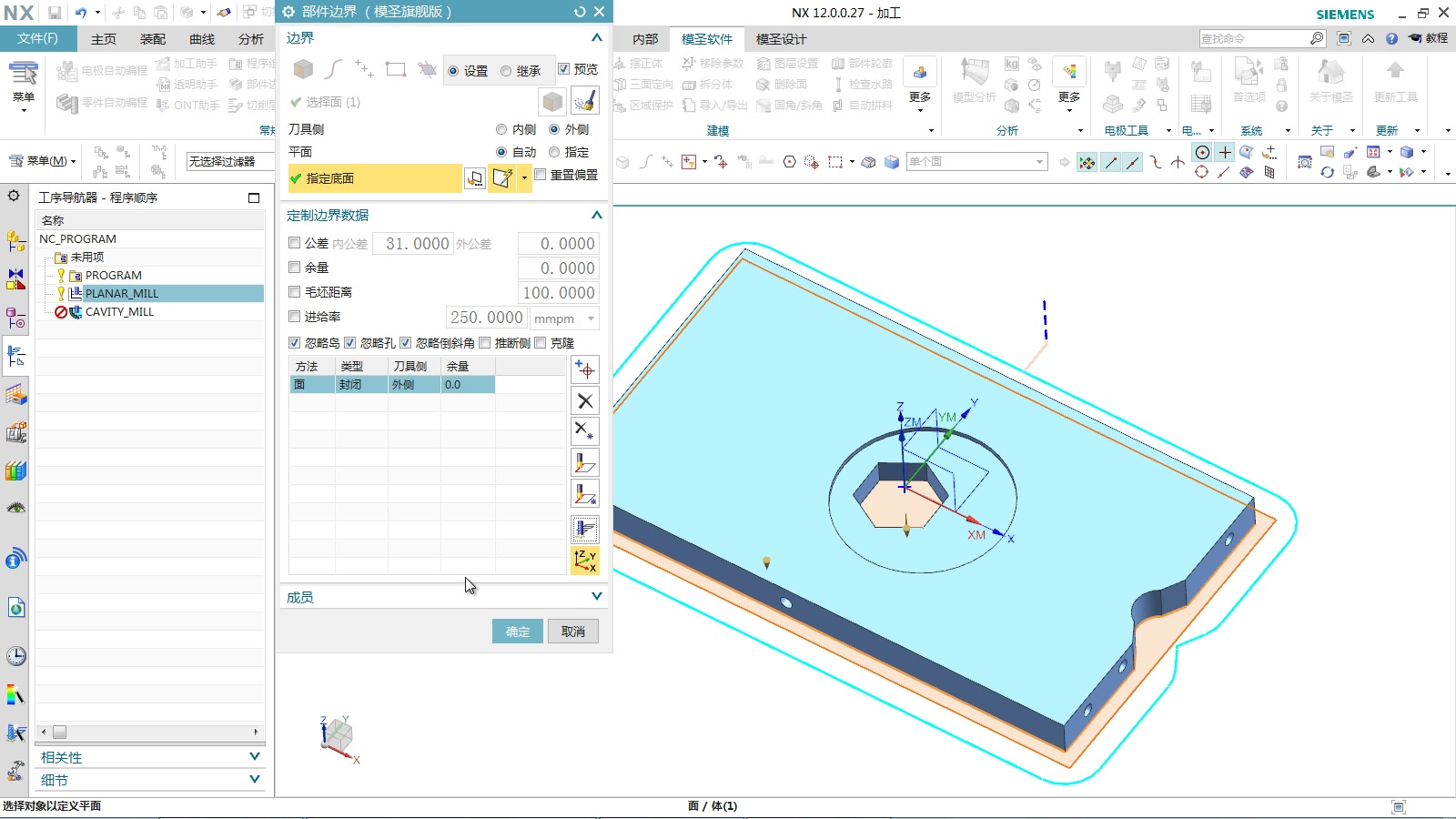Click the 类型 column header in the boundary table

[361, 366]
